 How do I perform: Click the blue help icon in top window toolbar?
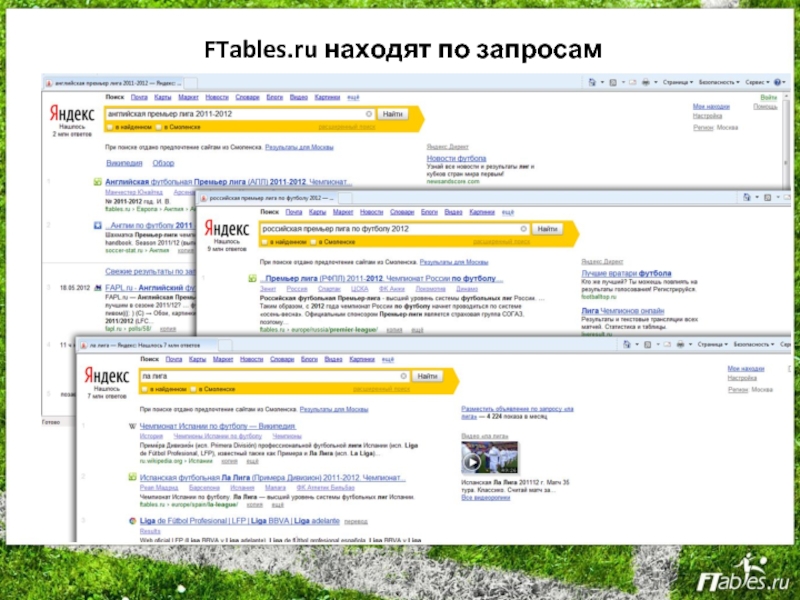(777, 82)
